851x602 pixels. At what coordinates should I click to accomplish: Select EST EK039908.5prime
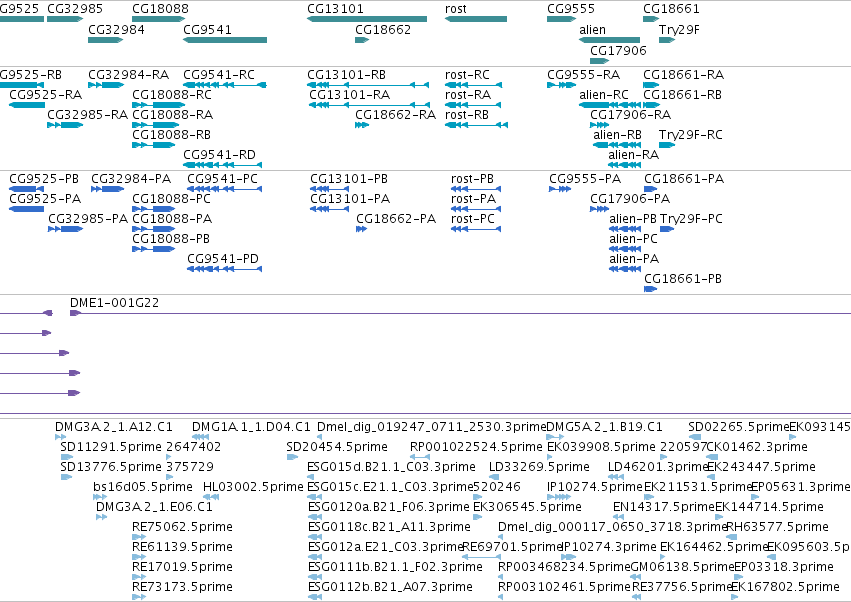click(x=550, y=457)
